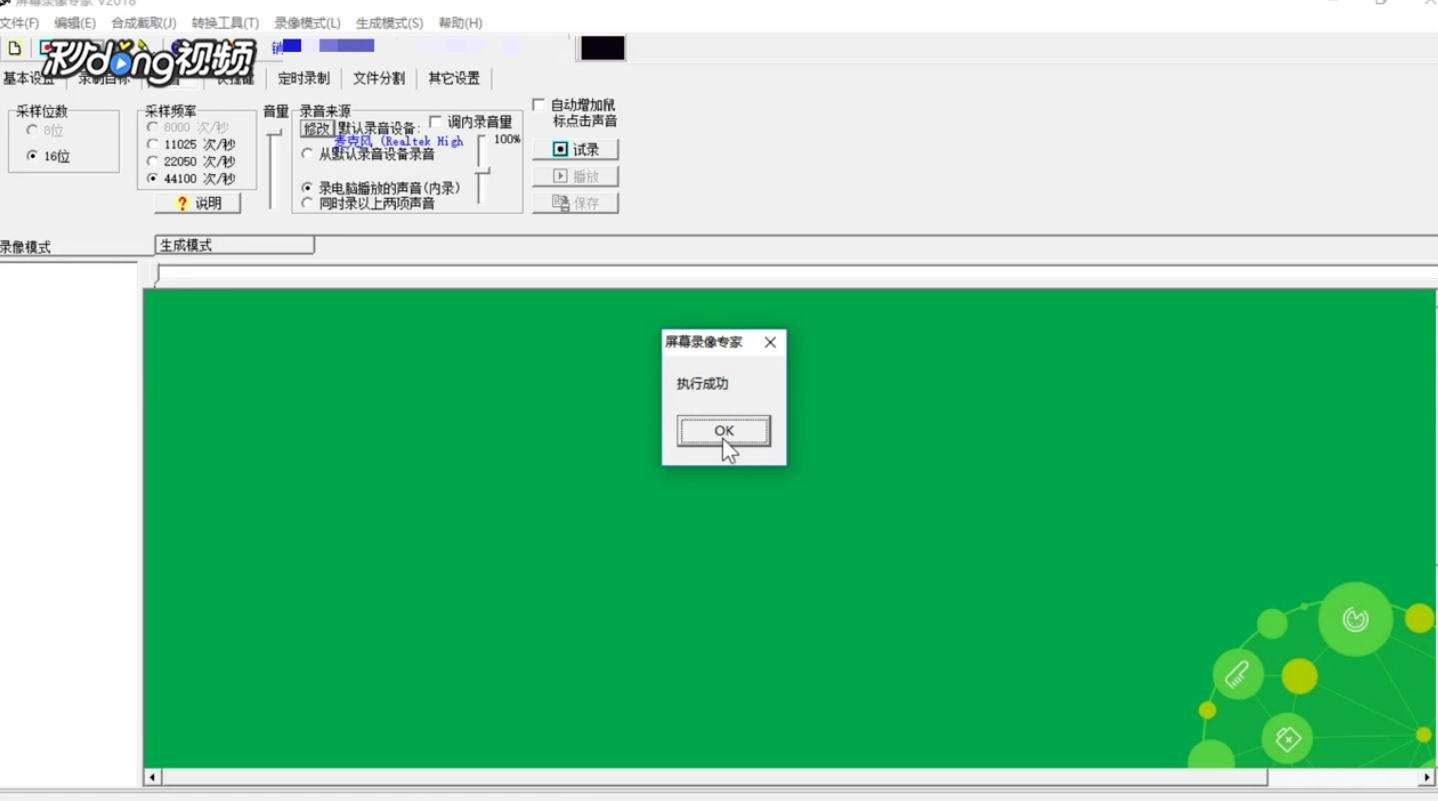
Task: Click the 修改 button for the recording device
Action: (317, 128)
